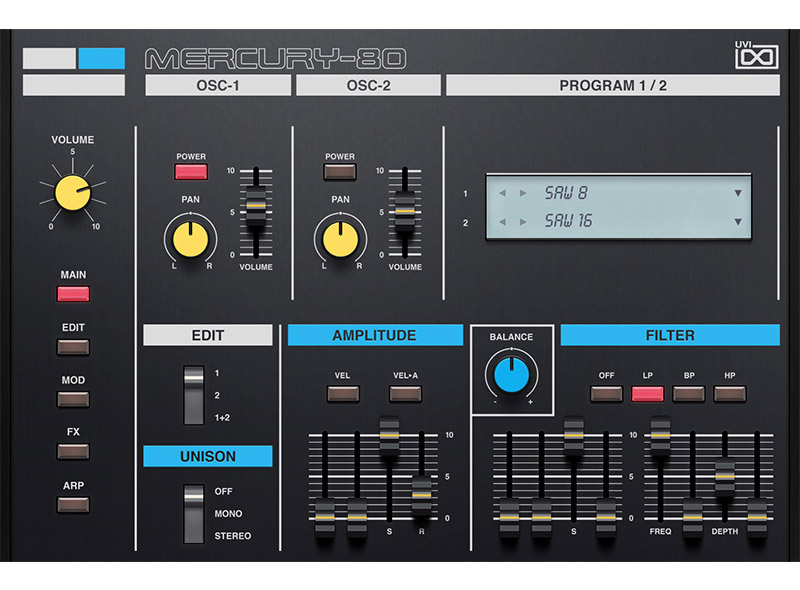Viewport: 800px width, 590px height.
Task: Click the OSC-2 PAN knob
Action: tap(340, 239)
